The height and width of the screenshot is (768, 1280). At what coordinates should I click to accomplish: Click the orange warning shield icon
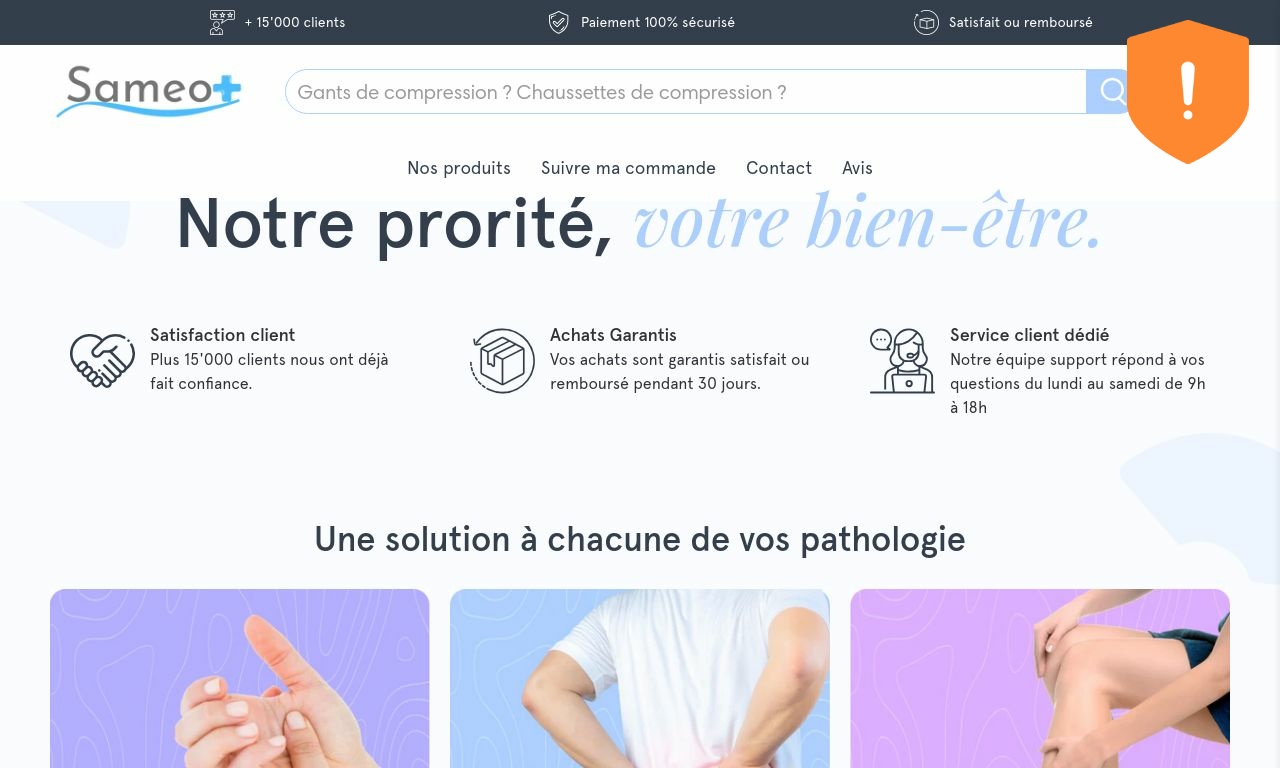(1188, 92)
